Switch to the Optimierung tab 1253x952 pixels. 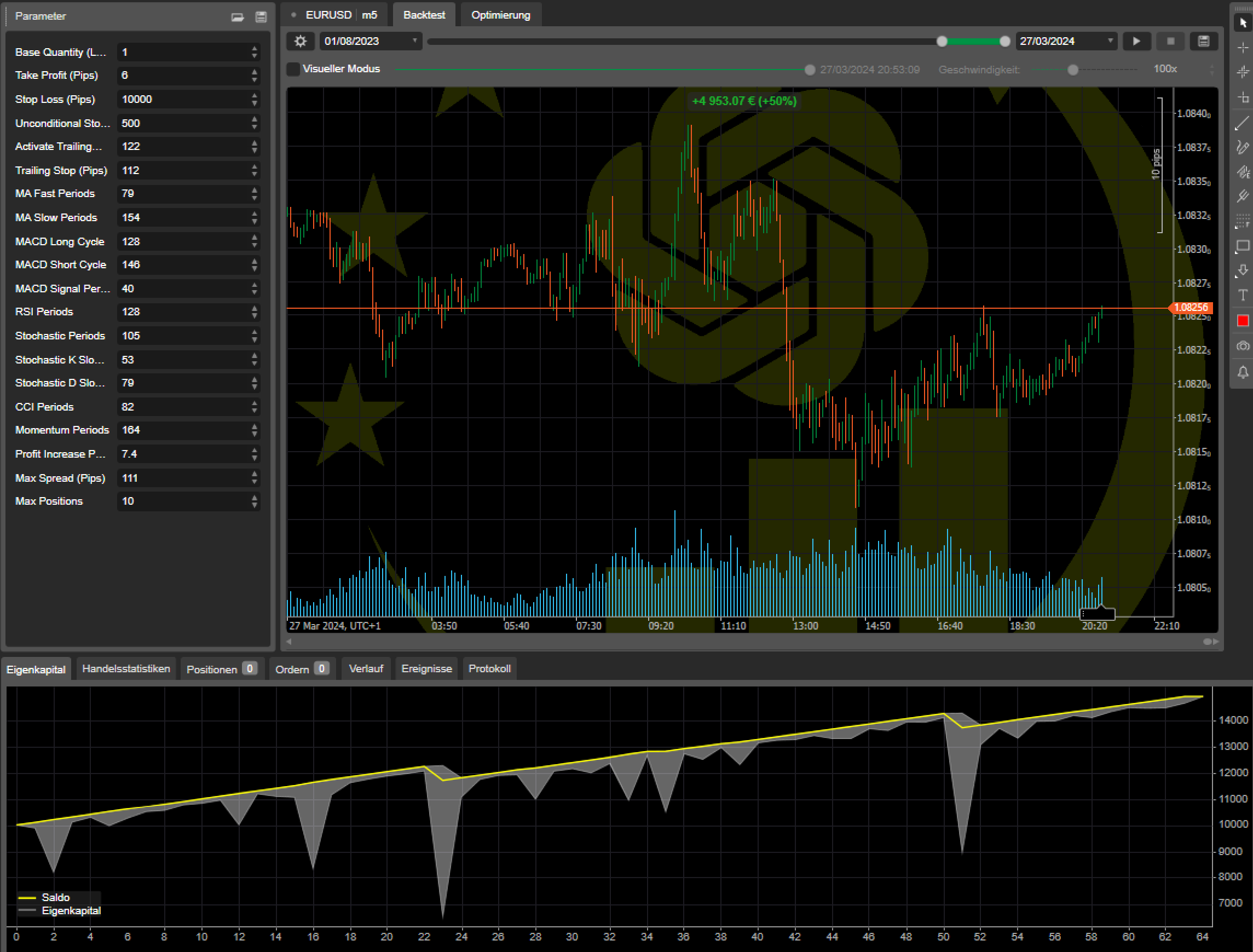tap(500, 15)
